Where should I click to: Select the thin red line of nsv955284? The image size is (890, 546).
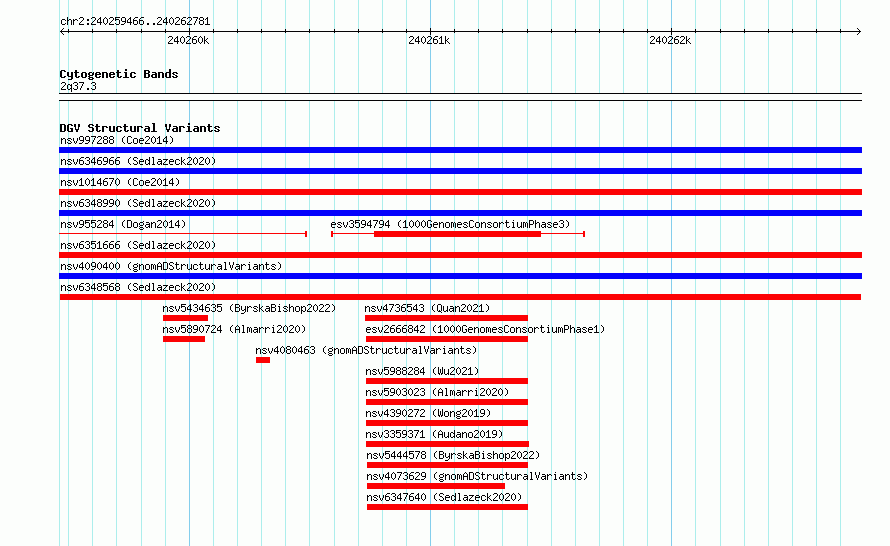tap(183, 234)
